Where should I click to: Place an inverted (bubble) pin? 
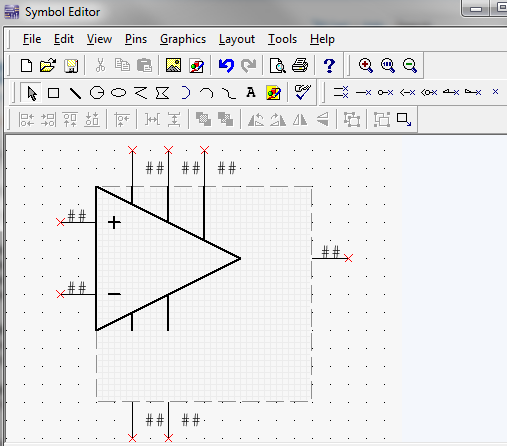[385, 92]
